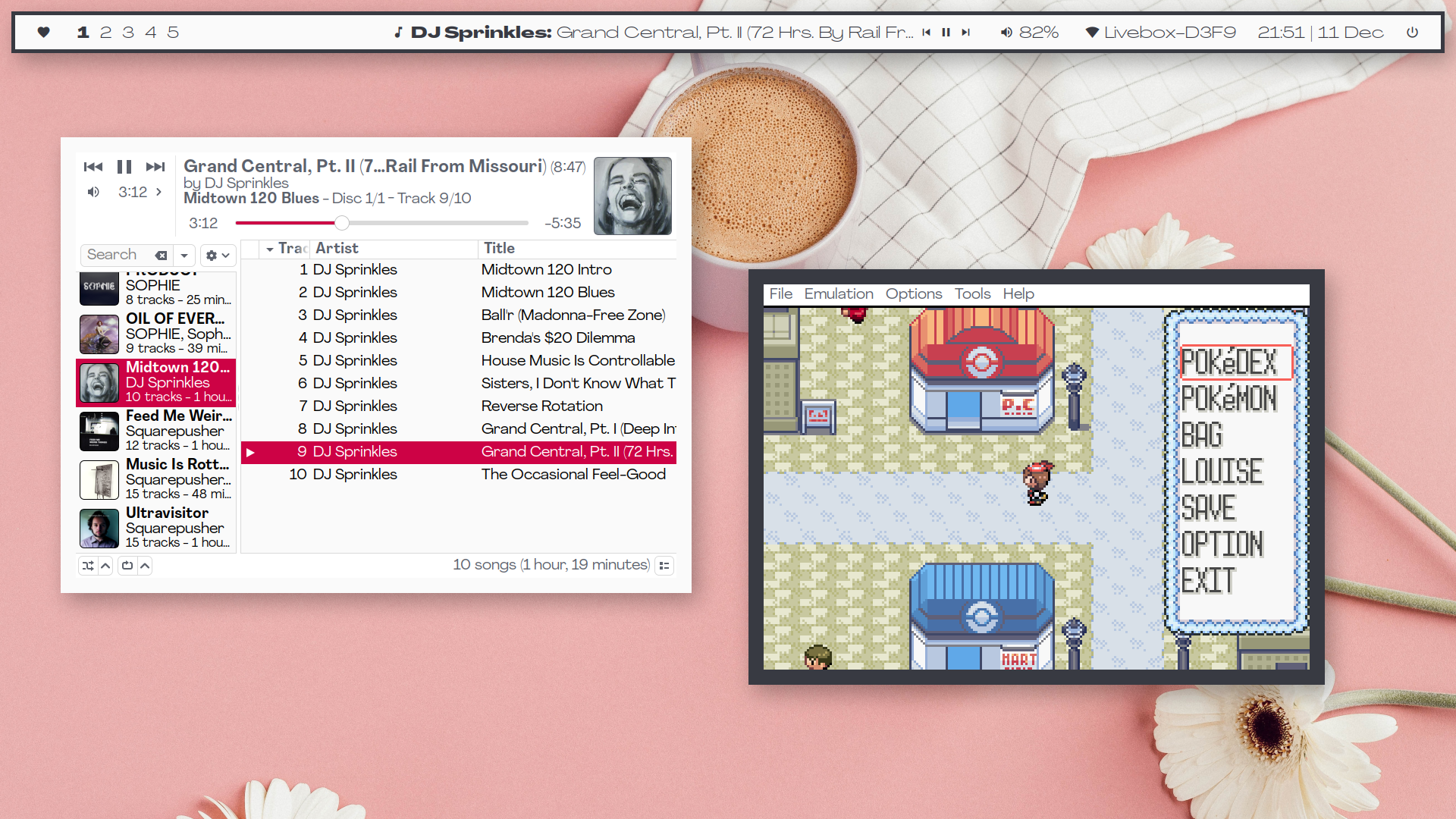Viewport: 1456px width, 819px height.
Task: Open album list preferences gear dropdown
Action: point(217,256)
